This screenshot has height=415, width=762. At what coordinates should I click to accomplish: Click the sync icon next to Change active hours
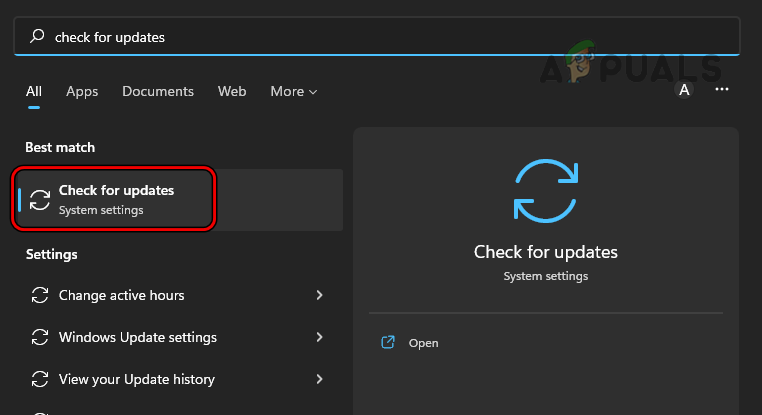point(40,296)
